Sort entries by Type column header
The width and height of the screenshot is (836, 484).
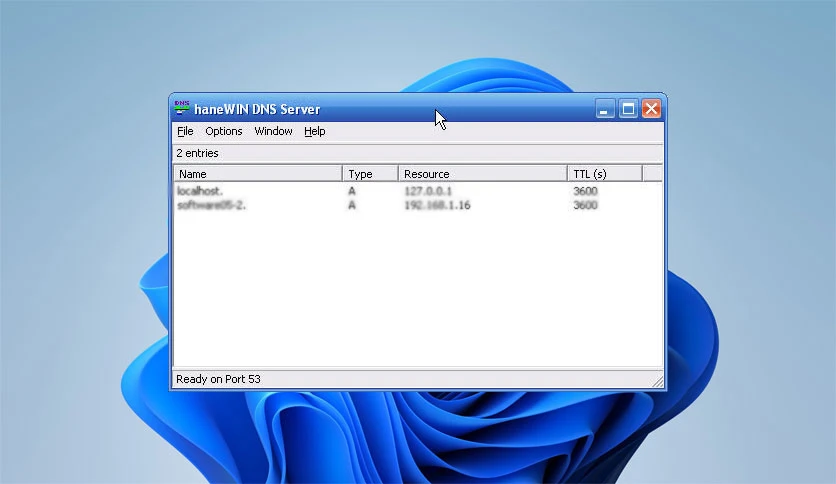[370, 174]
